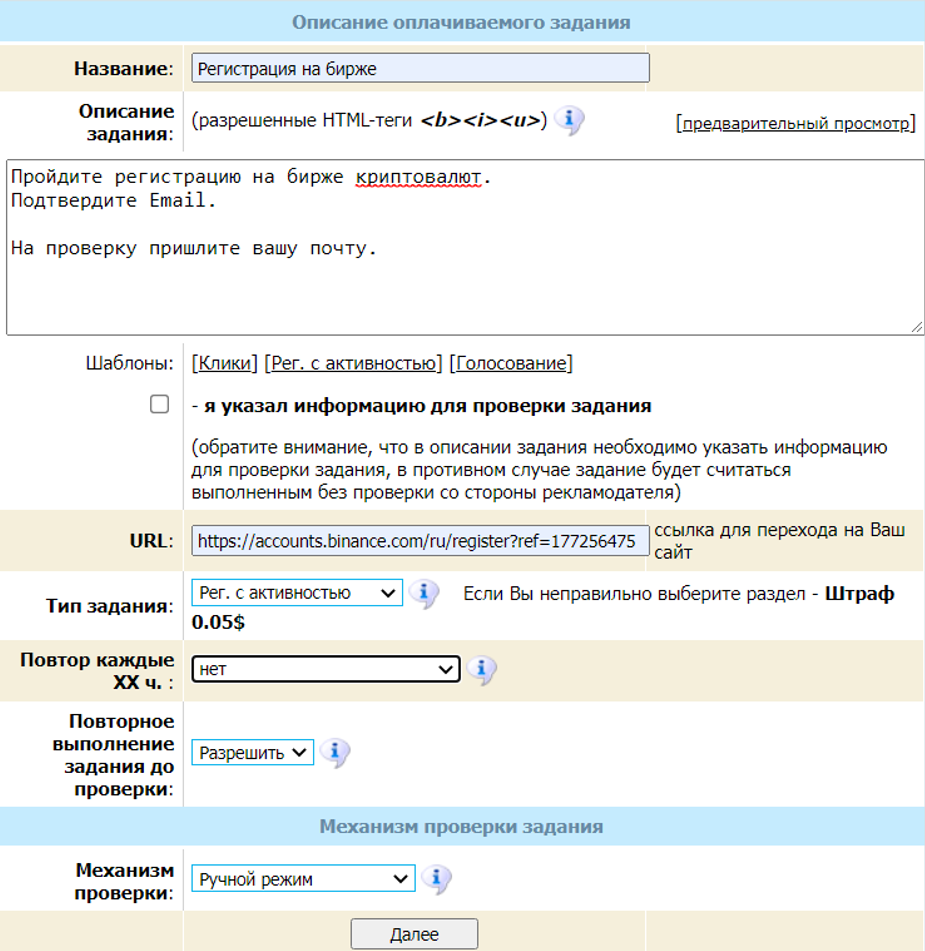This screenshot has width=925, height=951.
Task: Grab the textarea resize handle corner
Action: (x=917, y=328)
